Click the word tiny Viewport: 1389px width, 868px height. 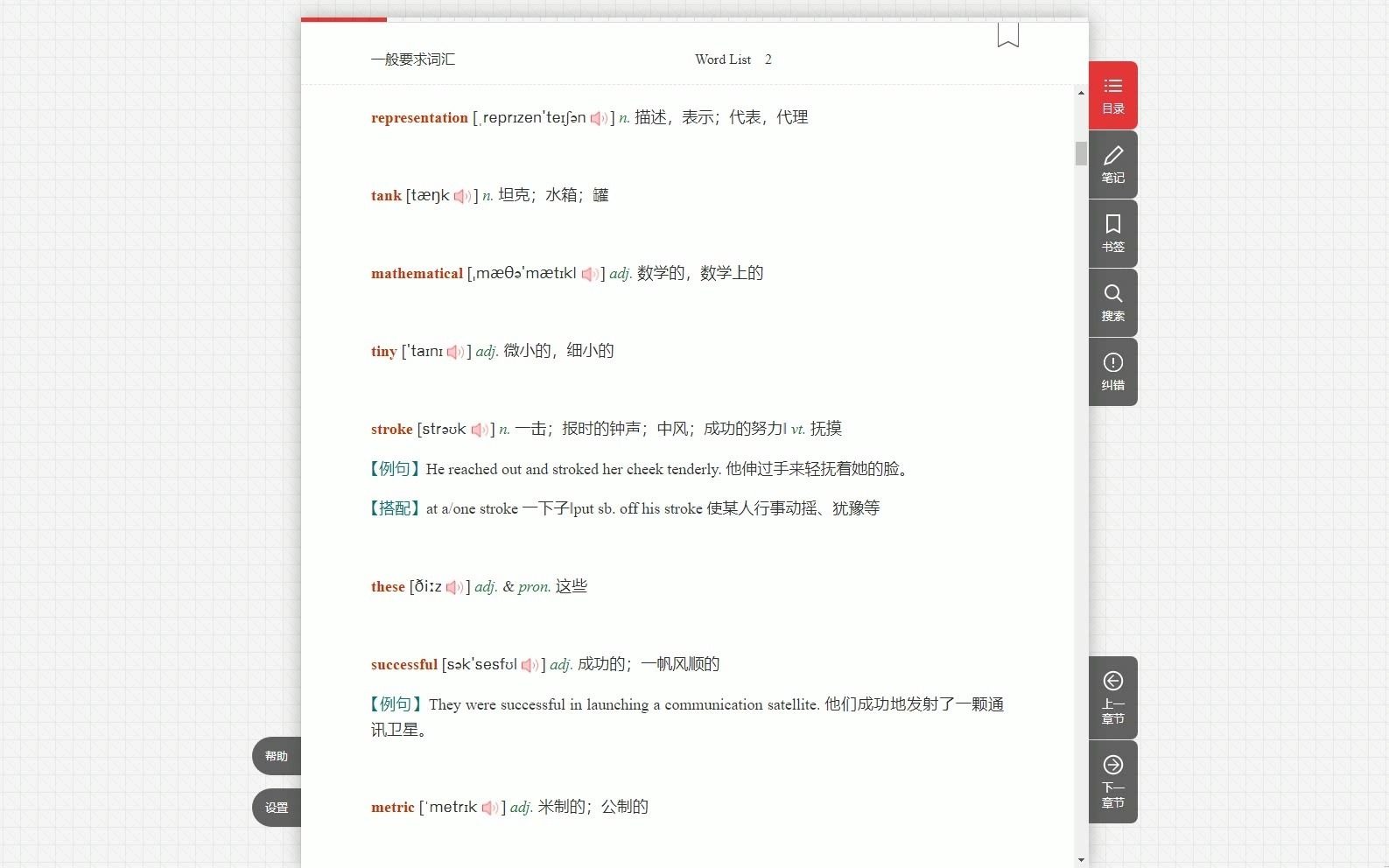tap(383, 352)
